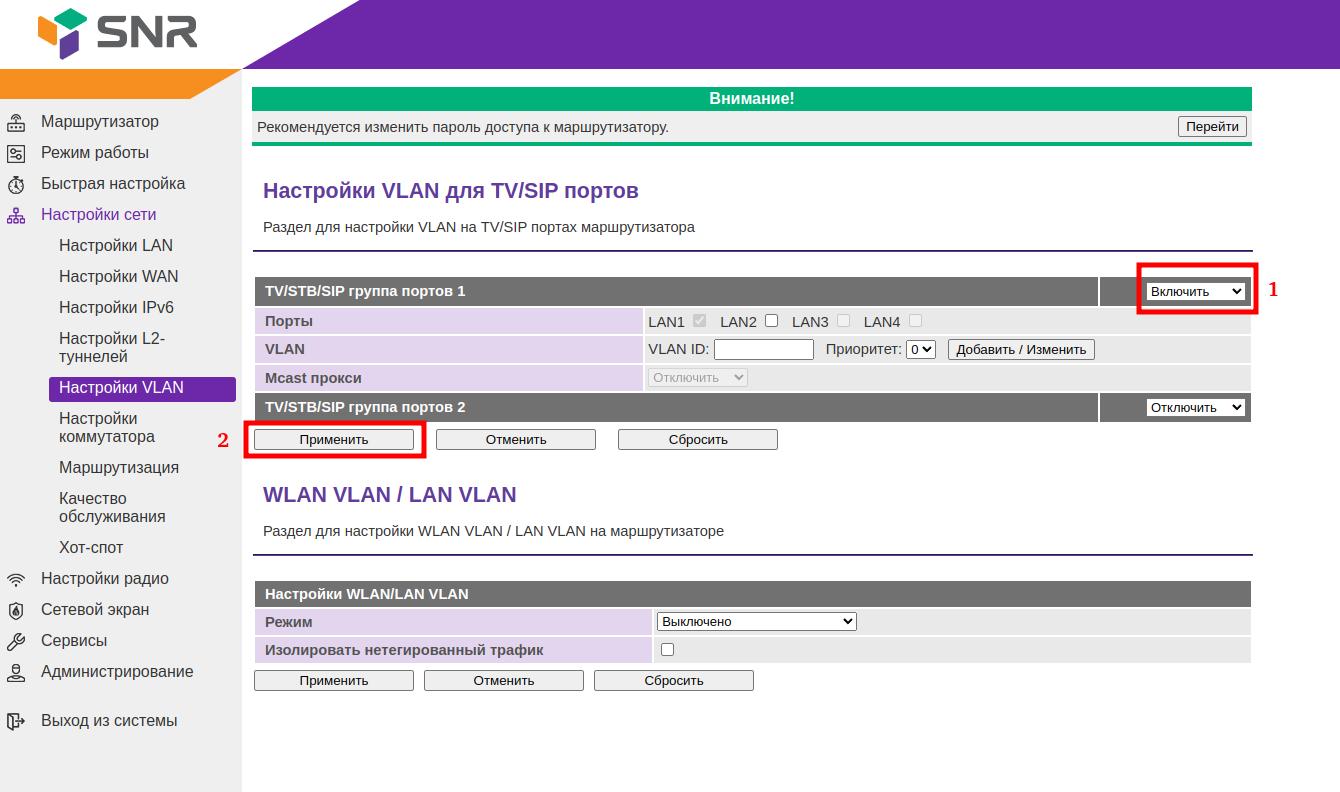
Task: Click 'Настройки VLAN для TV/SIP портов' heading
Action: pyautogui.click(x=451, y=190)
